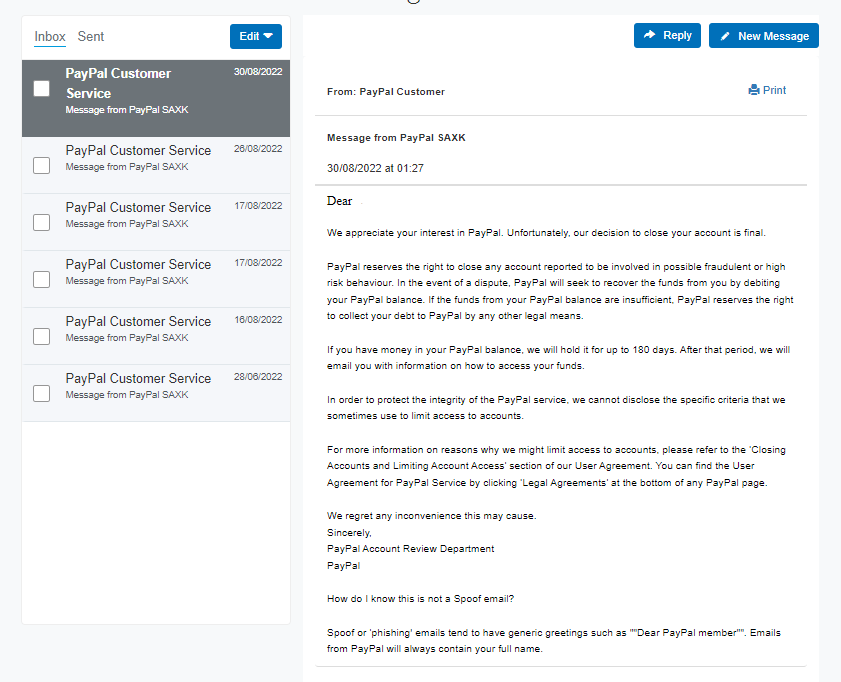Print the open message
This screenshot has height=682, width=841.
(x=767, y=90)
